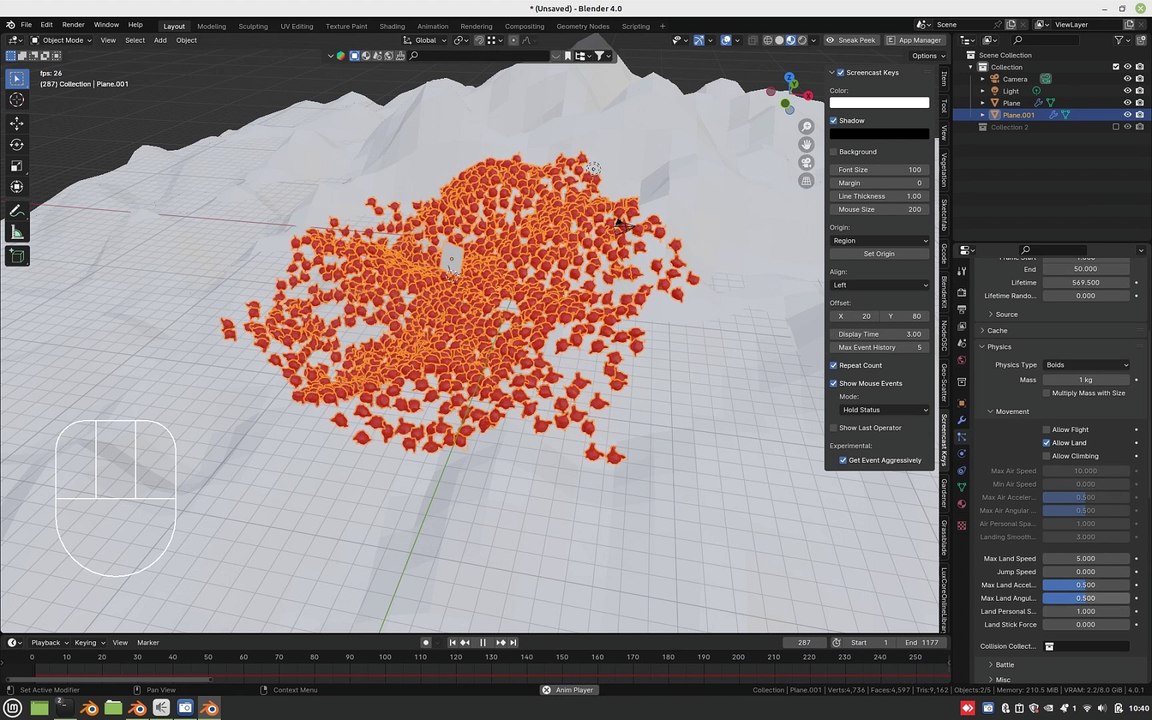
Task: Toggle camera view with camera gizmo icon
Action: click(x=806, y=162)
